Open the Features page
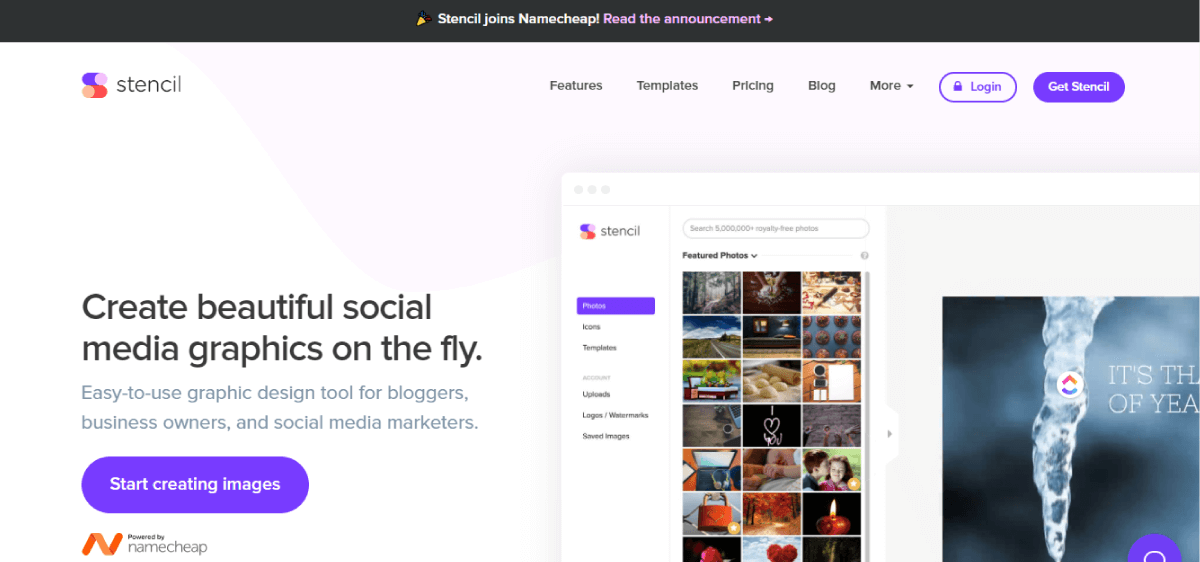 click(576, 86)
